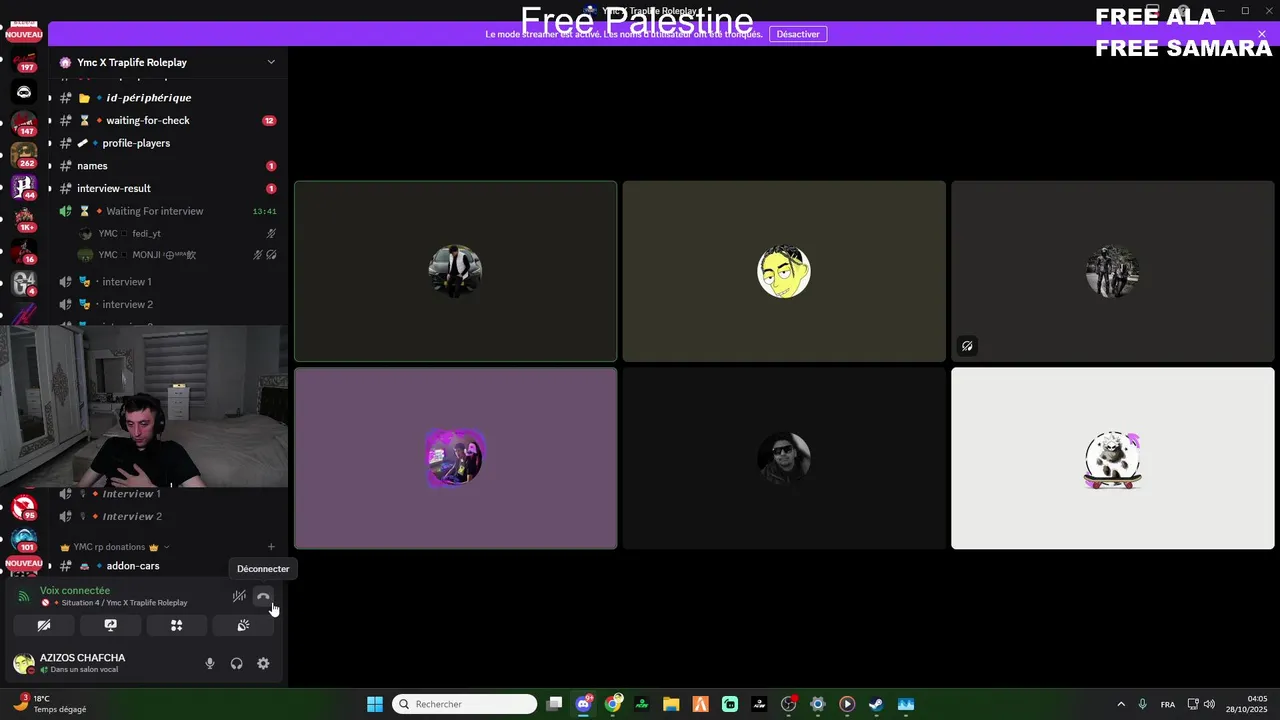Show hidden system tray icons chevron
This screenshot has height=720, width=1280.
(x=1121, y=704)
